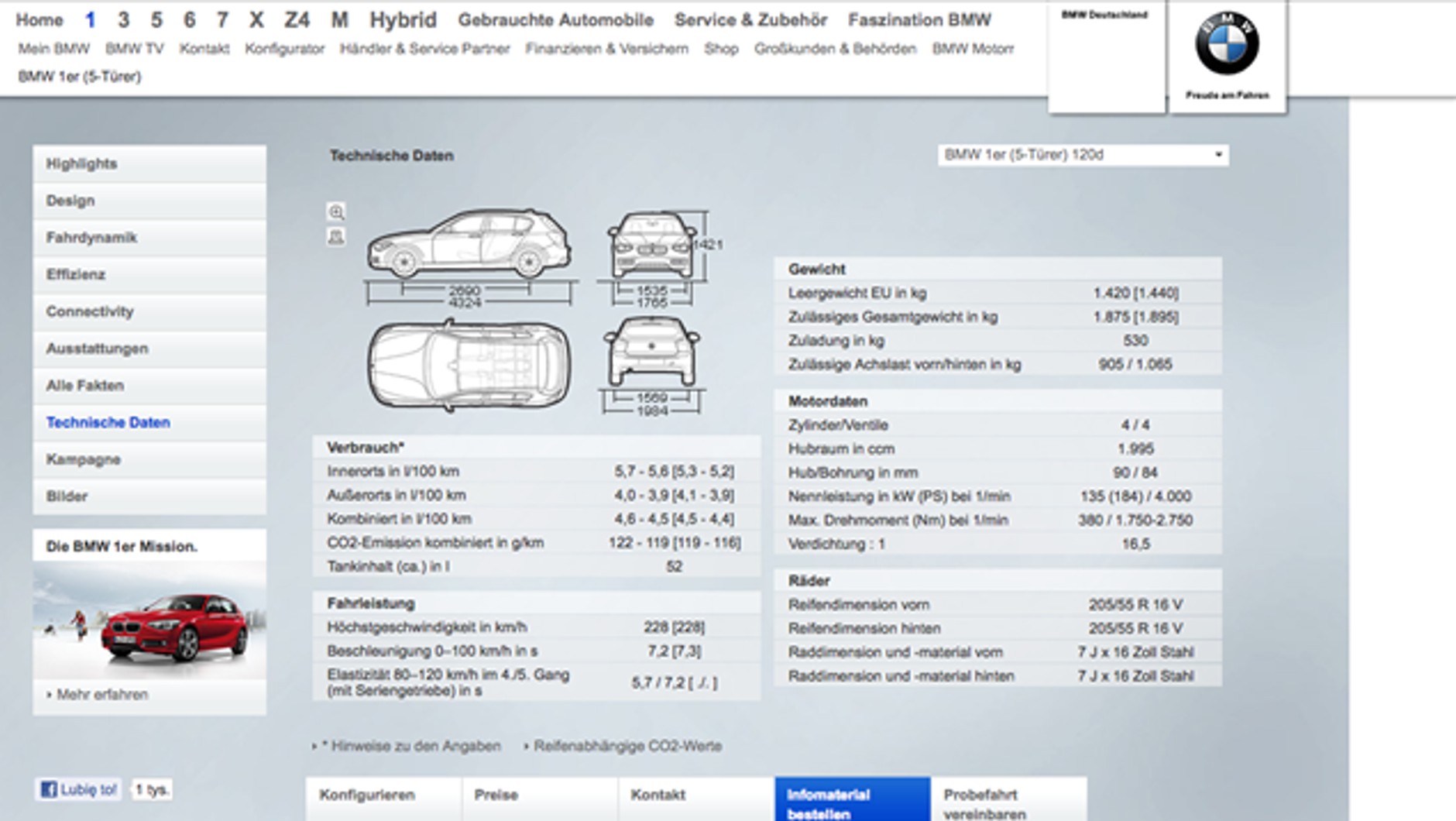Viewport: 1456px width, 821px height.
Task: Click the zoom magnifier icon beside car drawings
Action: click(x=336, y=211)
